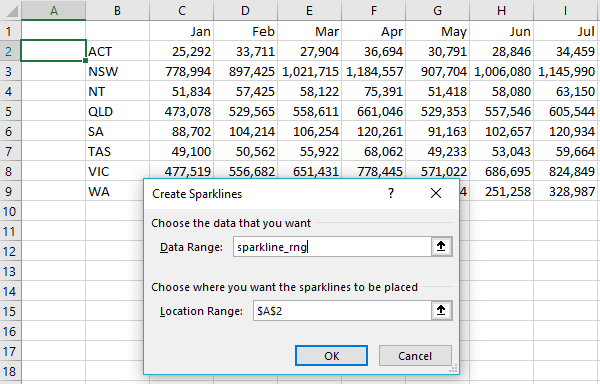Select column B header
Image resolution: width=600 pixels, height=384 pixels.
point(117,10)
